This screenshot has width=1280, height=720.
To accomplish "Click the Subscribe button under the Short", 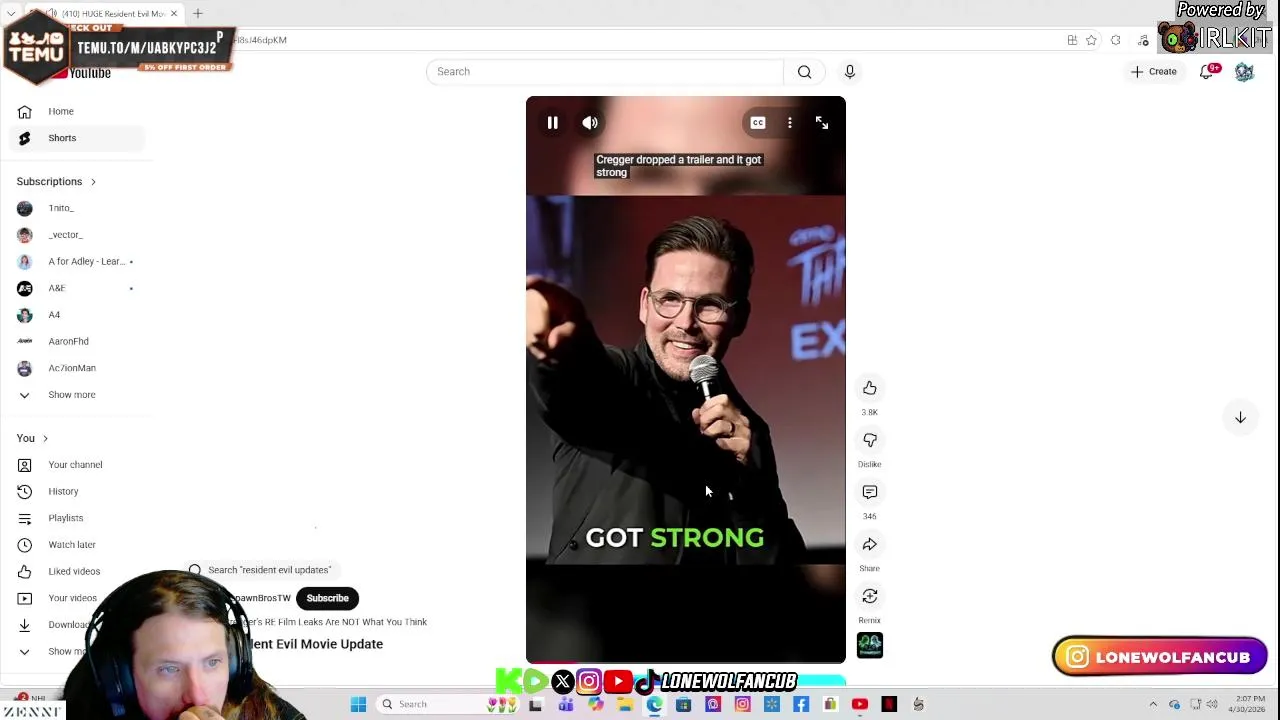I will (328, 598).
